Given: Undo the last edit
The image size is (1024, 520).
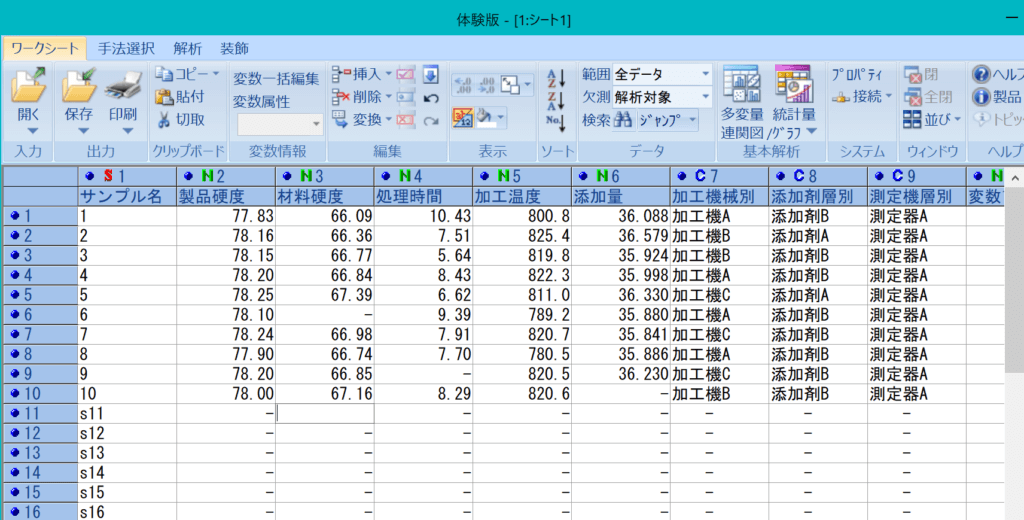Looking at the screenshot, I should [430, 98].
